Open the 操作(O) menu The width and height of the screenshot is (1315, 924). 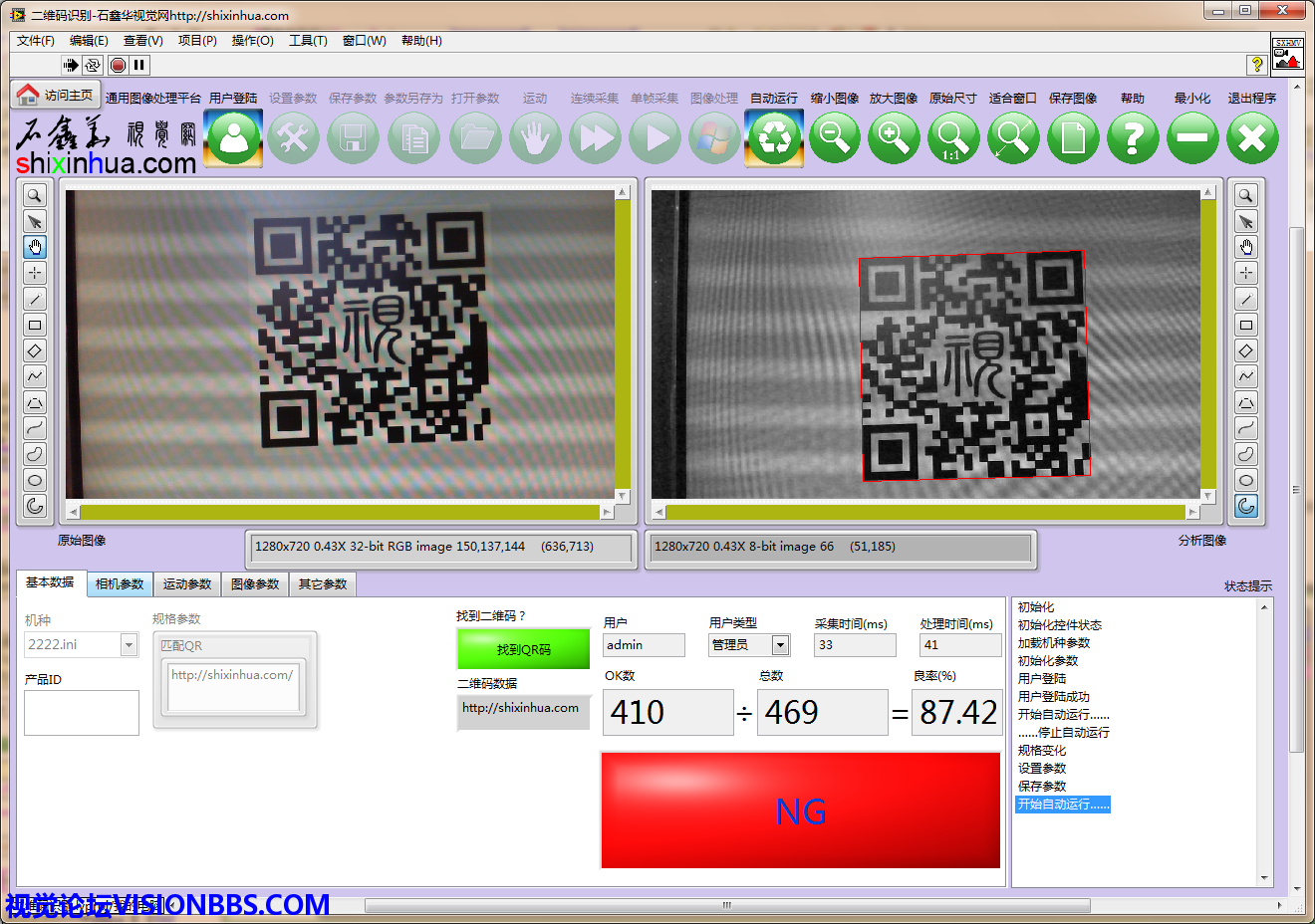pos(252,41)
